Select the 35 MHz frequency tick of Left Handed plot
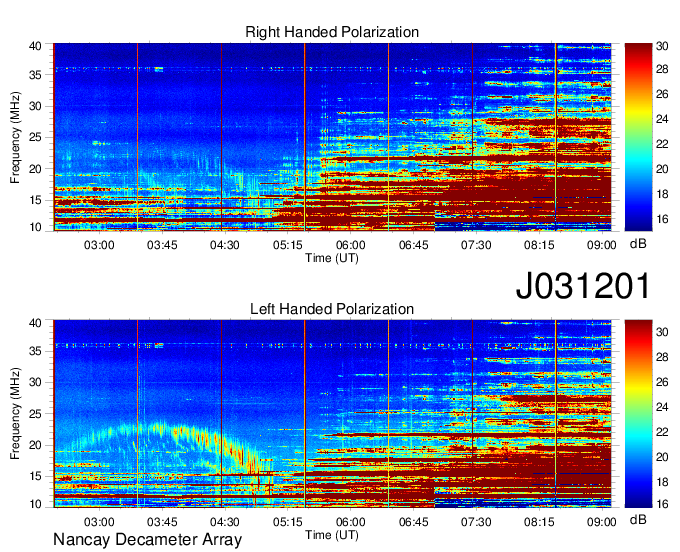Image resolution: width=680 pixels, height=552 pixels. (x=35, y=352)
